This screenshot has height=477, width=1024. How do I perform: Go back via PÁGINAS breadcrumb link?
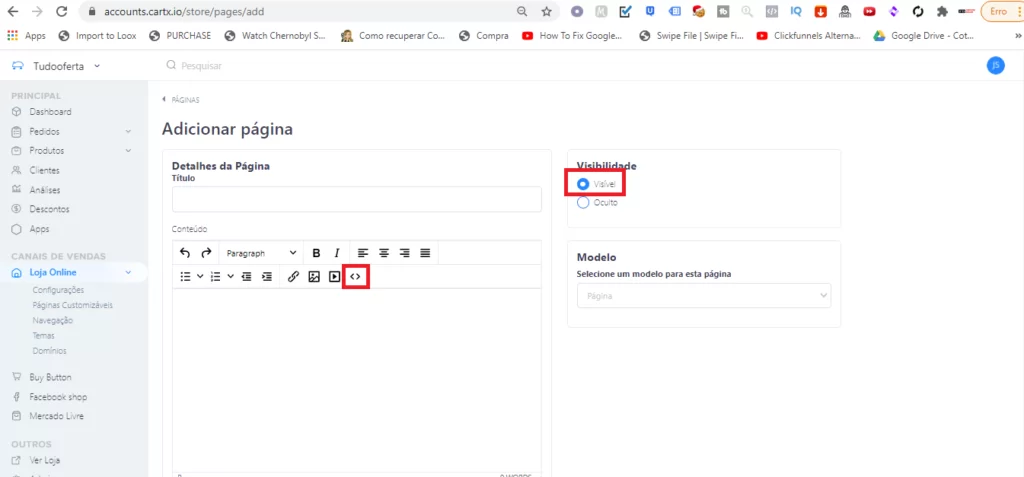pos(184,100)
